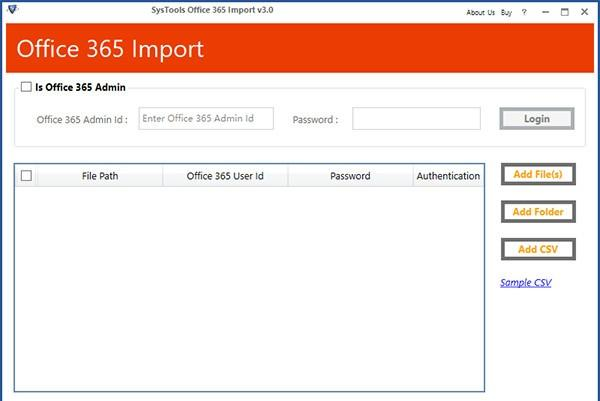Click the Add Folder button

538,212
